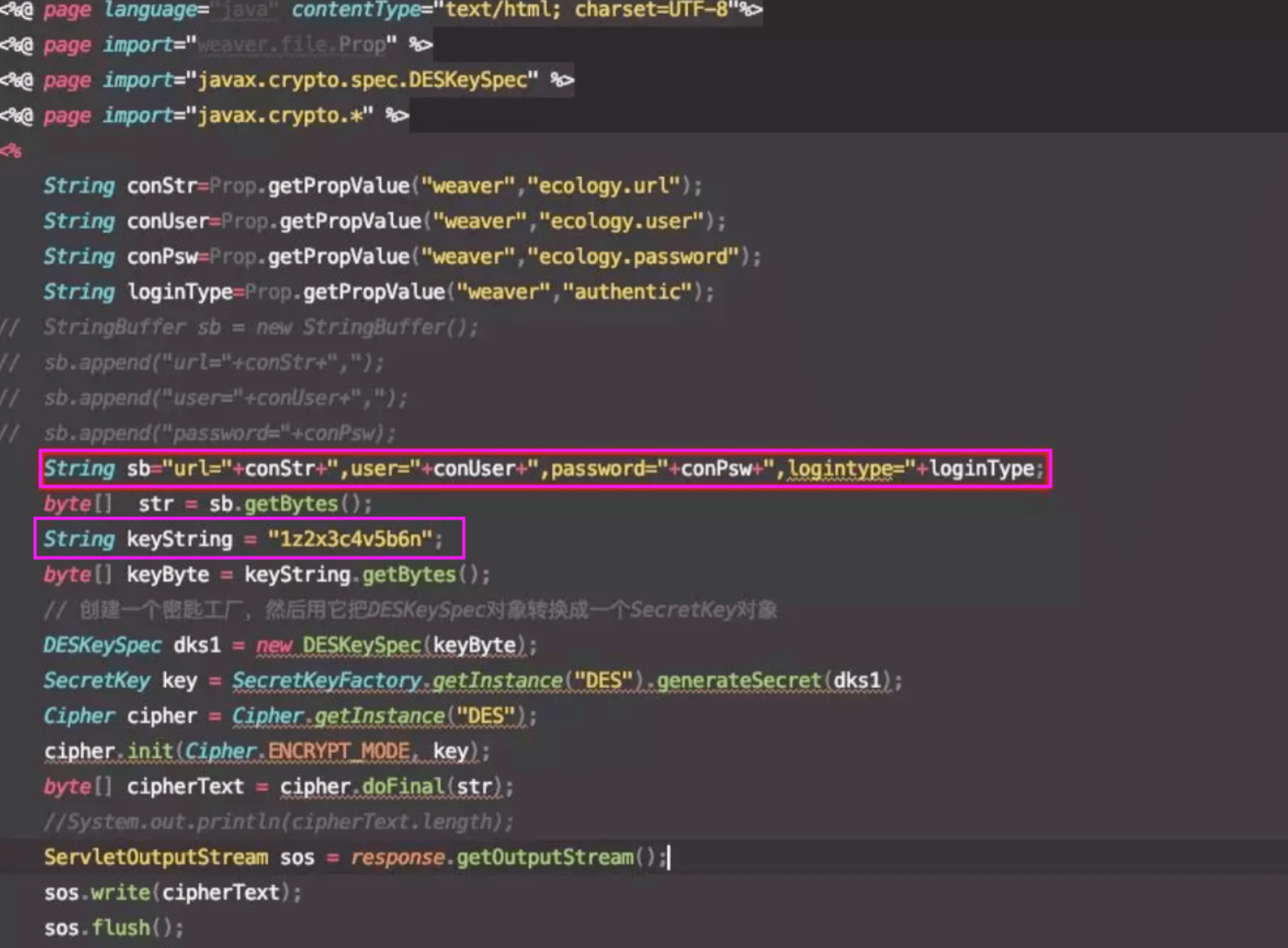The width and height of the screenshot is (1288, 948).
Task: Click the commented System.out.println line
Action: coord(279,822)
